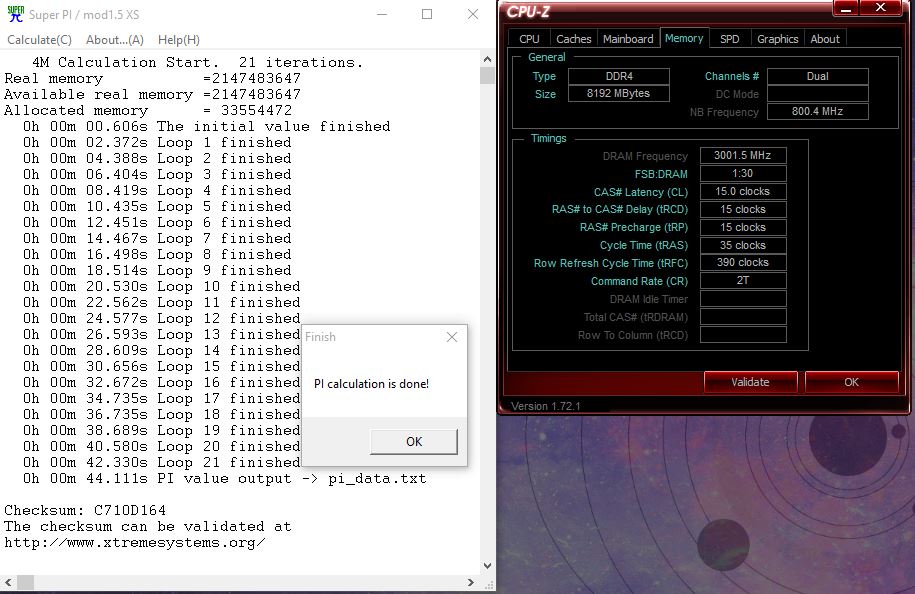Click the RAS# to CAS# Delay (tRCD) value
915x594 pixels.
point(743,209)
